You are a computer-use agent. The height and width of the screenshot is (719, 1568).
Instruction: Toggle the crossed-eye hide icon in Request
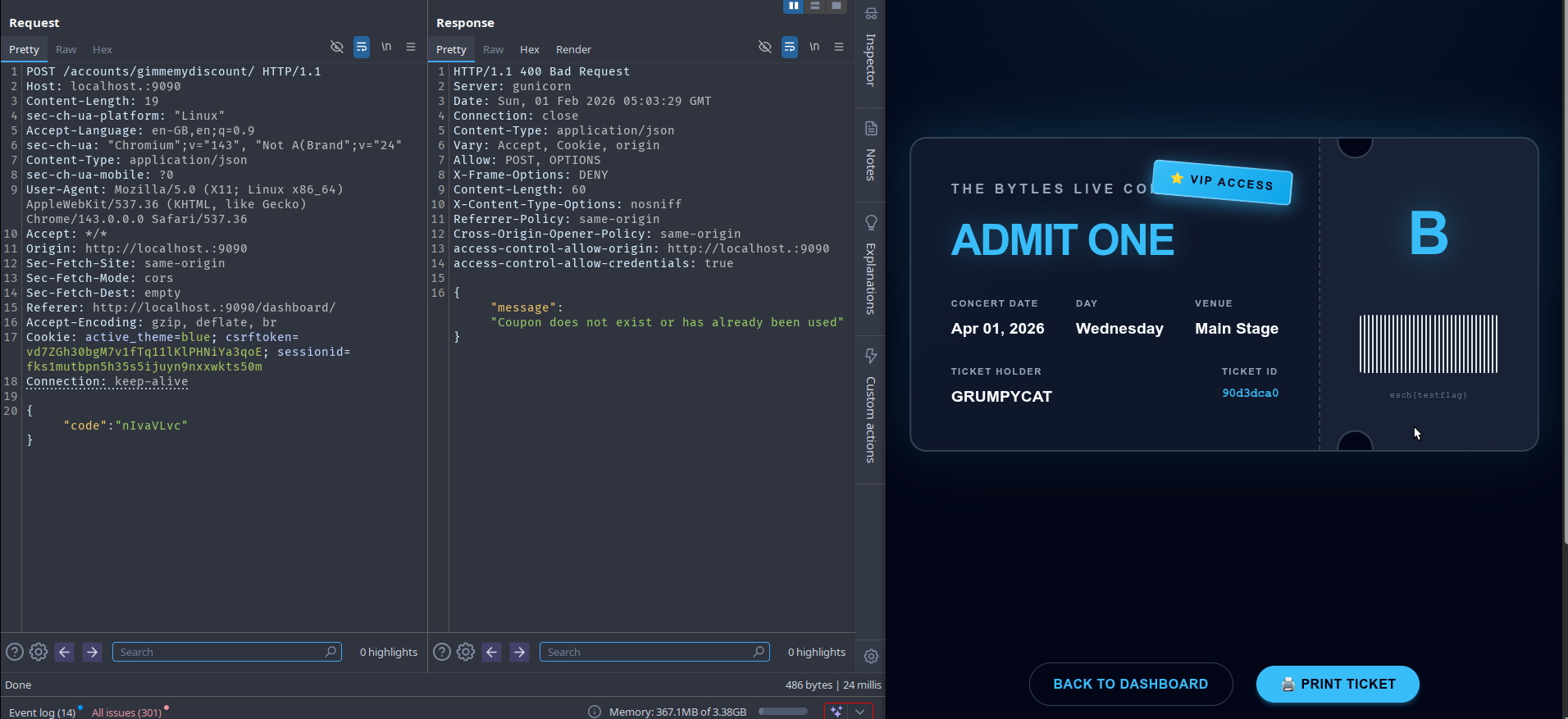(336, 47)
